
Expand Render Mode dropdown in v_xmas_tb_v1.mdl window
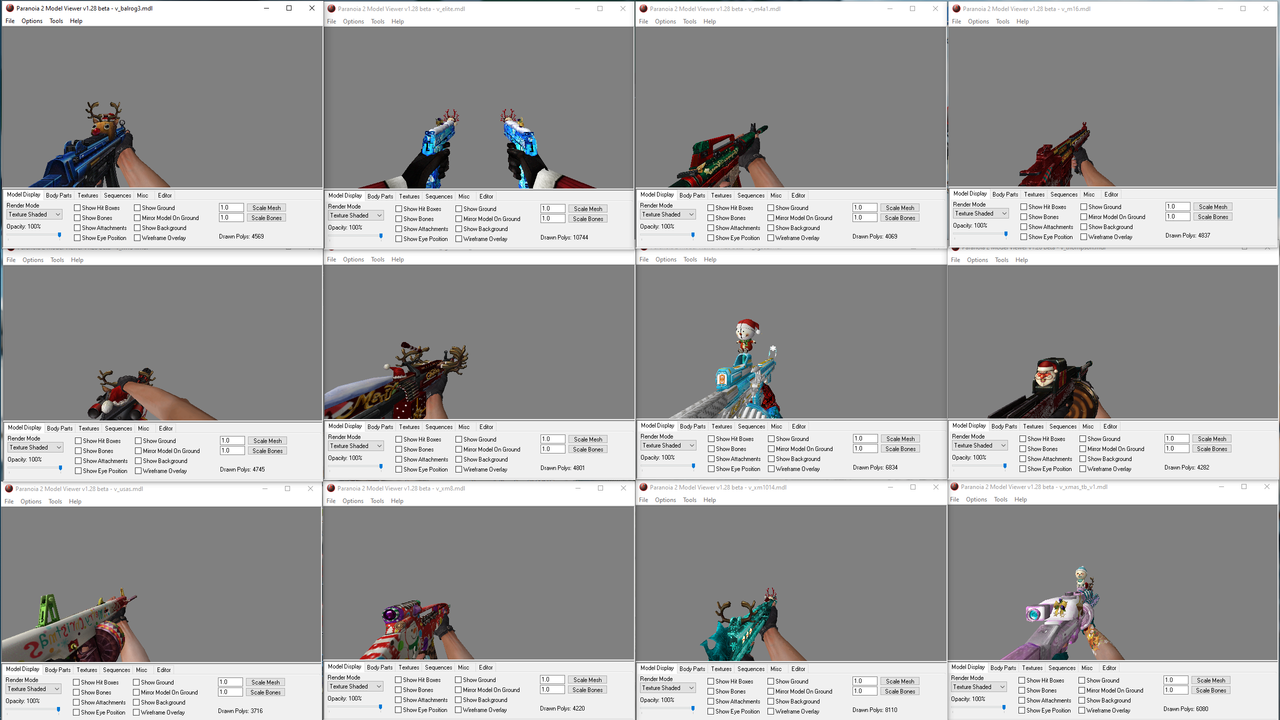(x=981, y=687)
